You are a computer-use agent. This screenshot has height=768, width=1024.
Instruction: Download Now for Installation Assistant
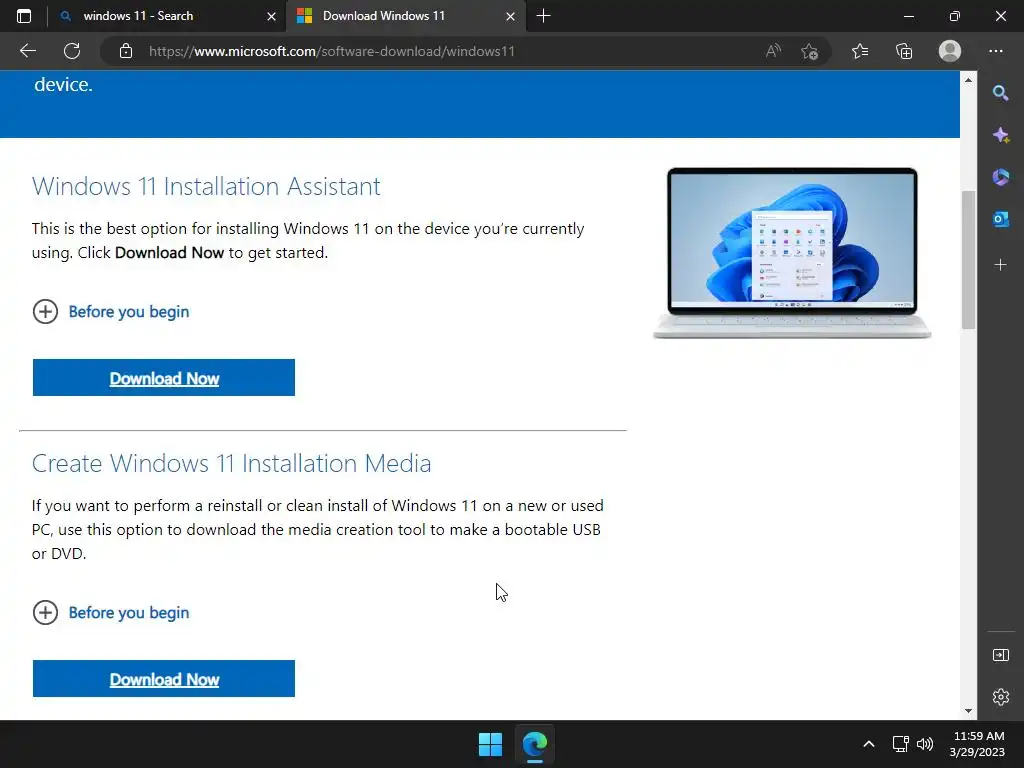164,377
